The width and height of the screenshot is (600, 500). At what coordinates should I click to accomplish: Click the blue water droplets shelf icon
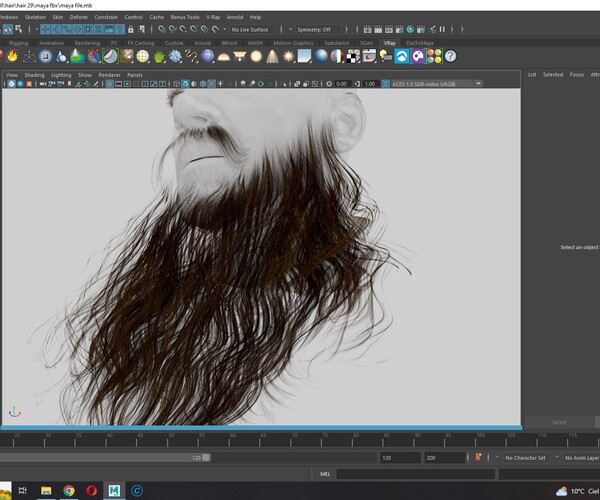61,57
